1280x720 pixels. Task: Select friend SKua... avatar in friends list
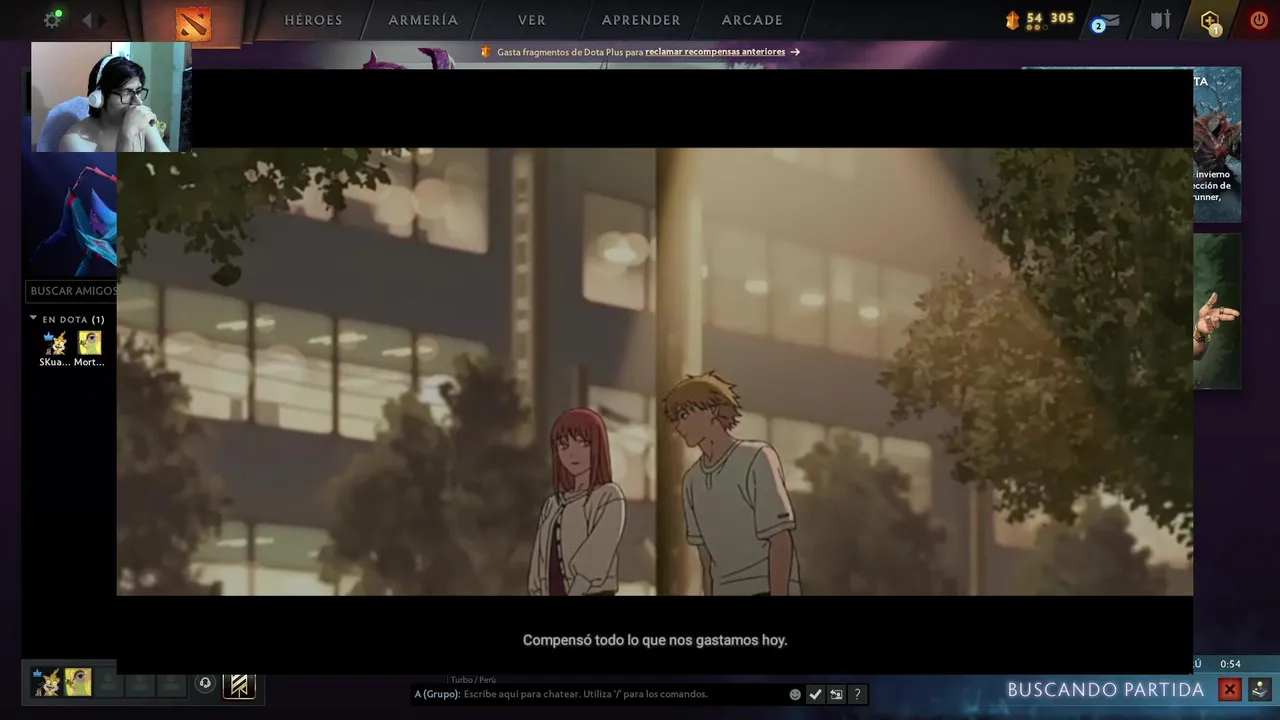pyautogui.click(x=54, y=342)
